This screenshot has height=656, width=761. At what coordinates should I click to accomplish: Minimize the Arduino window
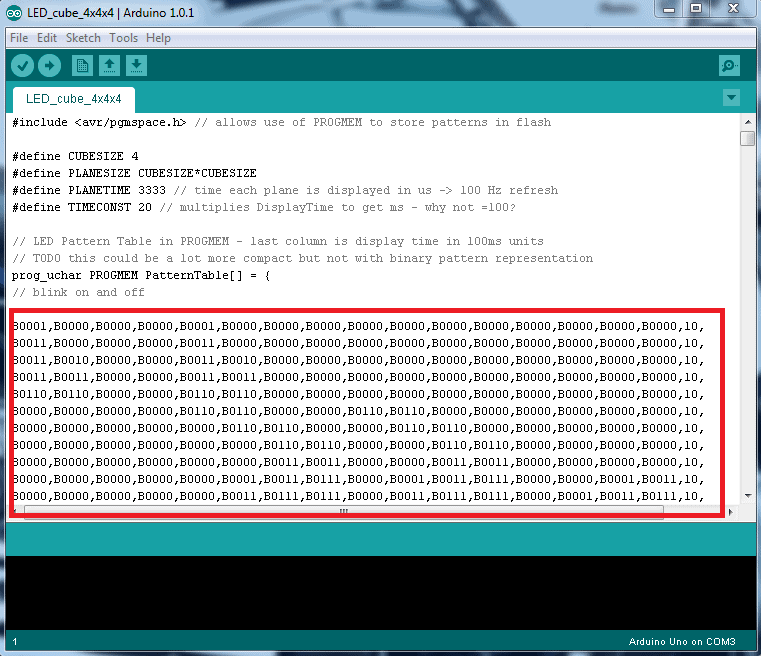click(x=669, y=9)
